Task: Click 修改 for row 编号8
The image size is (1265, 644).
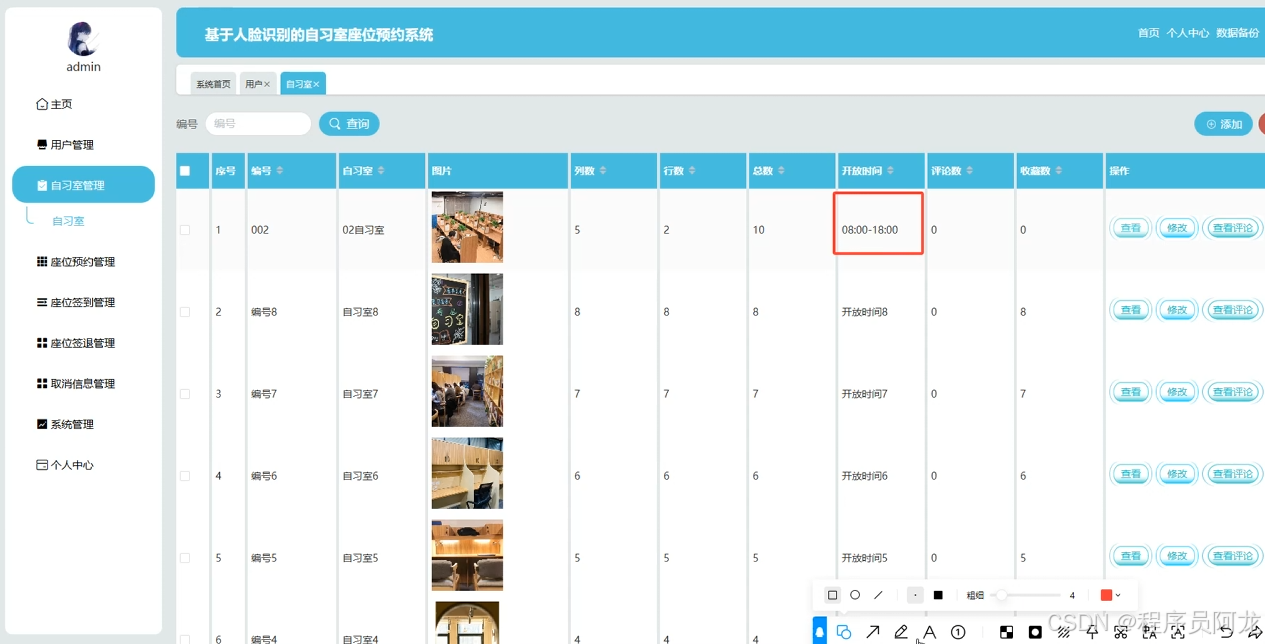Action: [1177, 310]
